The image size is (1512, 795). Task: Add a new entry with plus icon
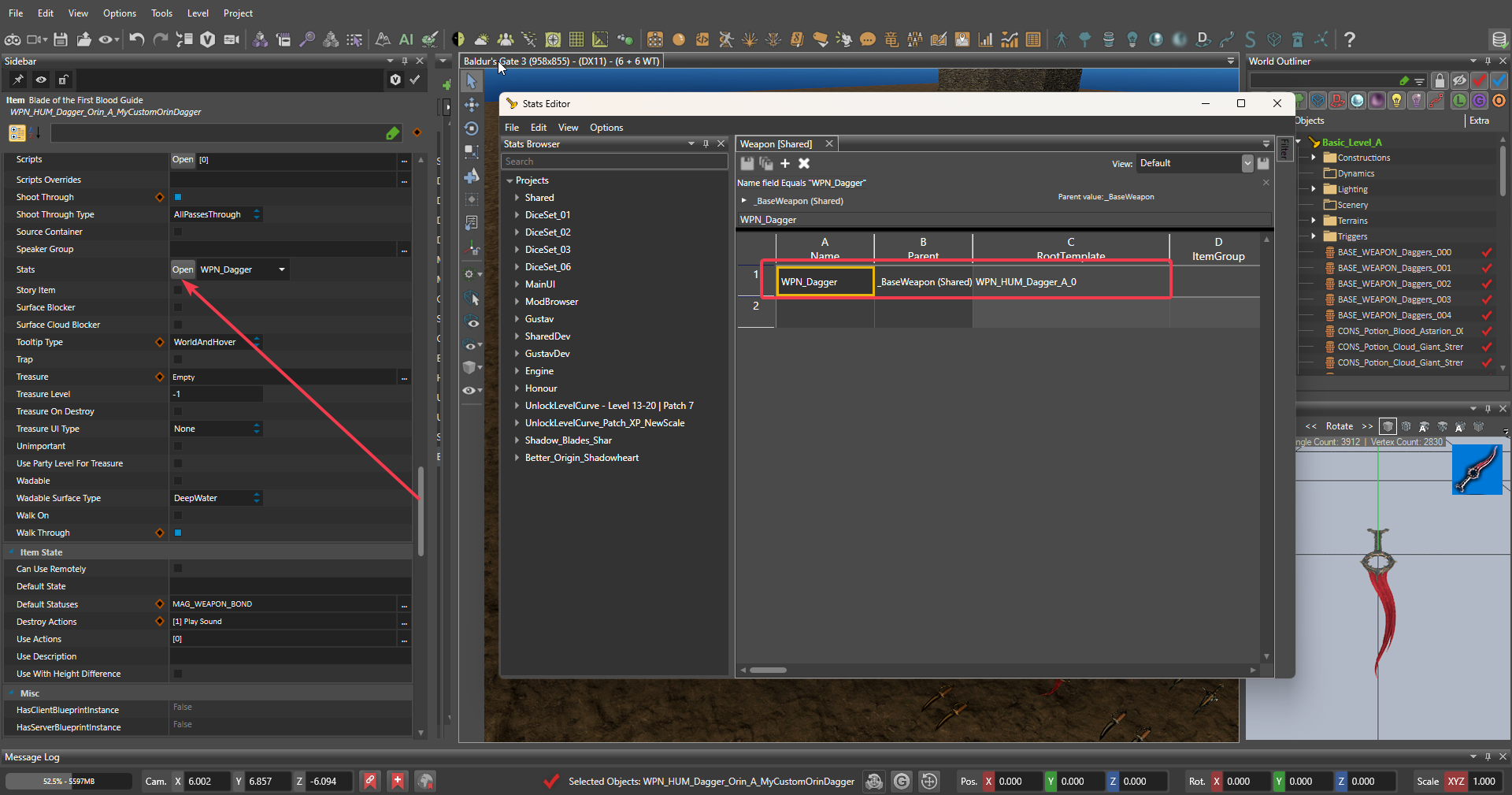[x=784, y=163]
